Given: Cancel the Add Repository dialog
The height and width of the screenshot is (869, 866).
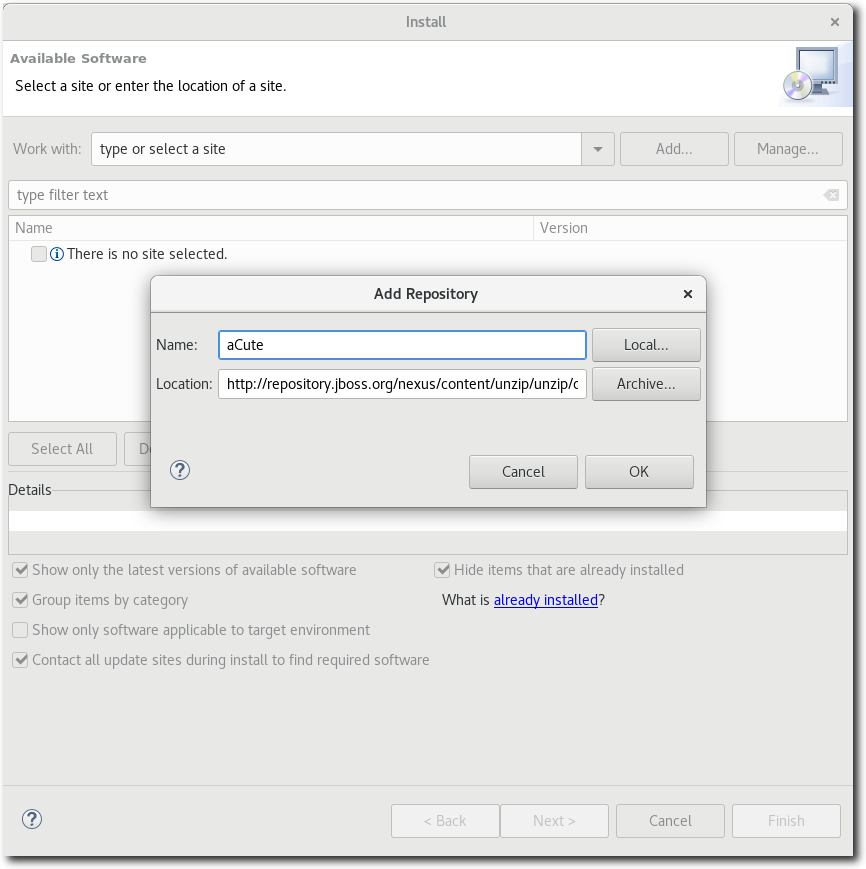Looking at the screenshot, I should point(523,471).
